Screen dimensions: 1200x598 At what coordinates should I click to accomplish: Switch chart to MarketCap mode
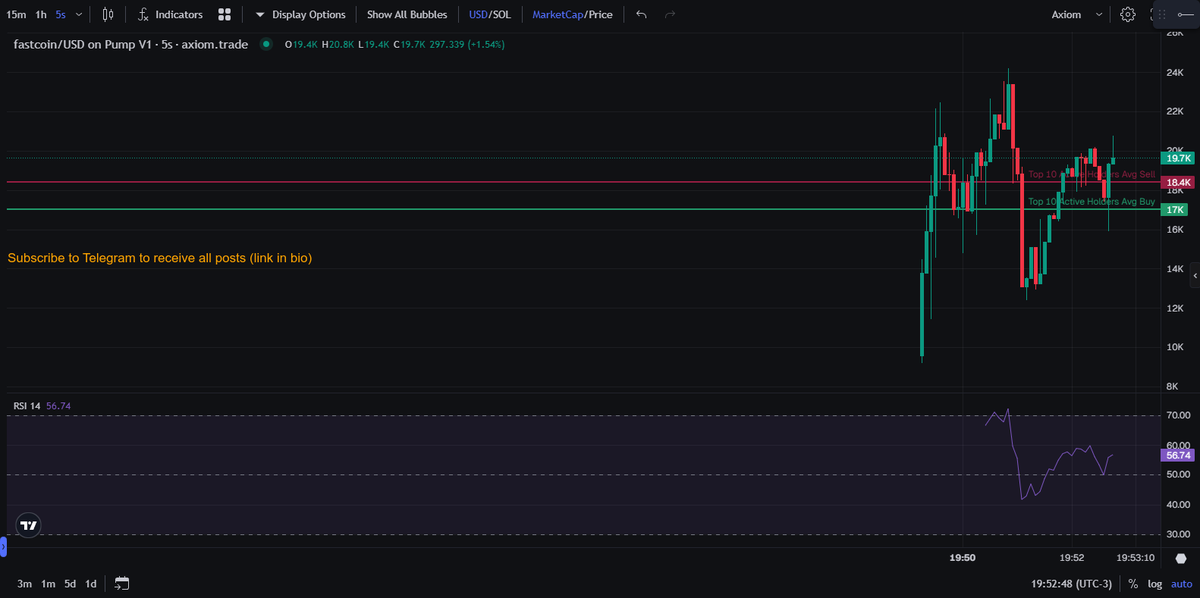[x=558, y=14]
